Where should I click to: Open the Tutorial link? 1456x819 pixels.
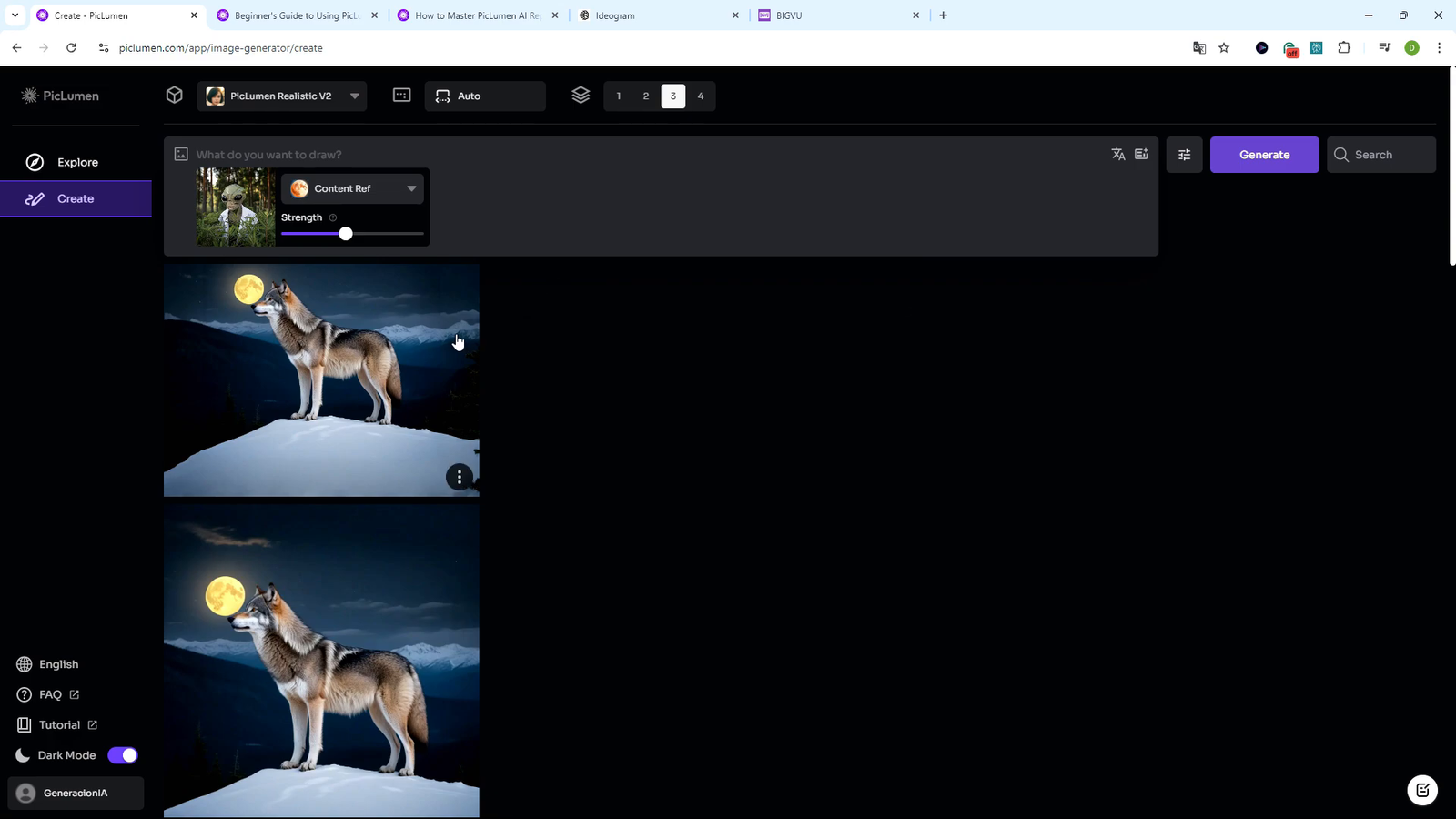(59, 725)
